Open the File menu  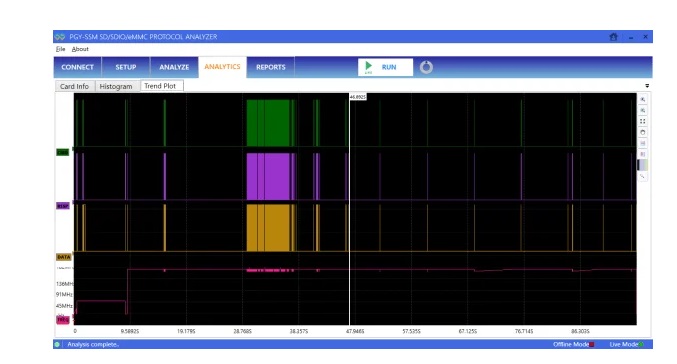click(x=60, y=49)
